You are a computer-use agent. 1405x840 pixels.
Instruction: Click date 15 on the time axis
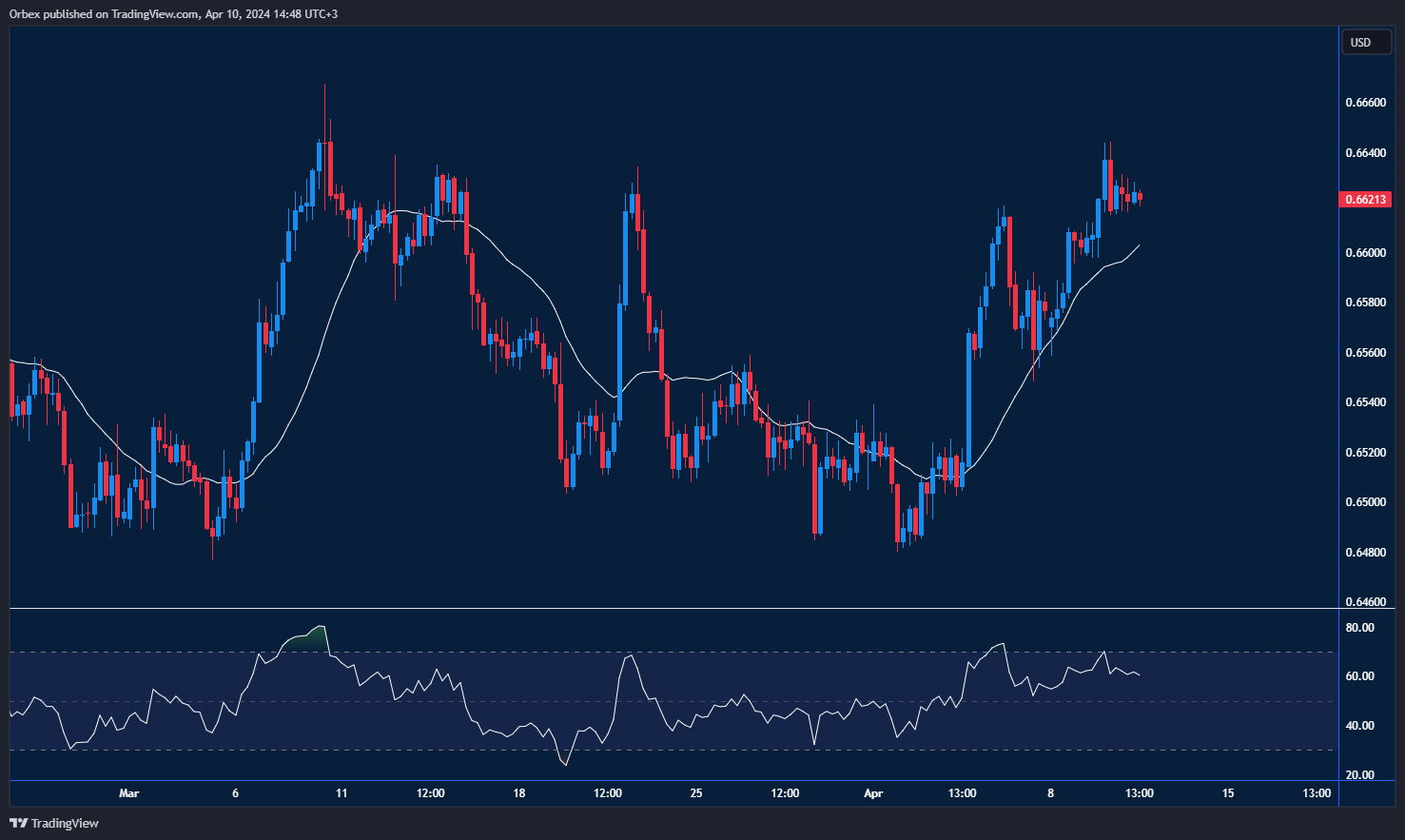click(1228, 793)
